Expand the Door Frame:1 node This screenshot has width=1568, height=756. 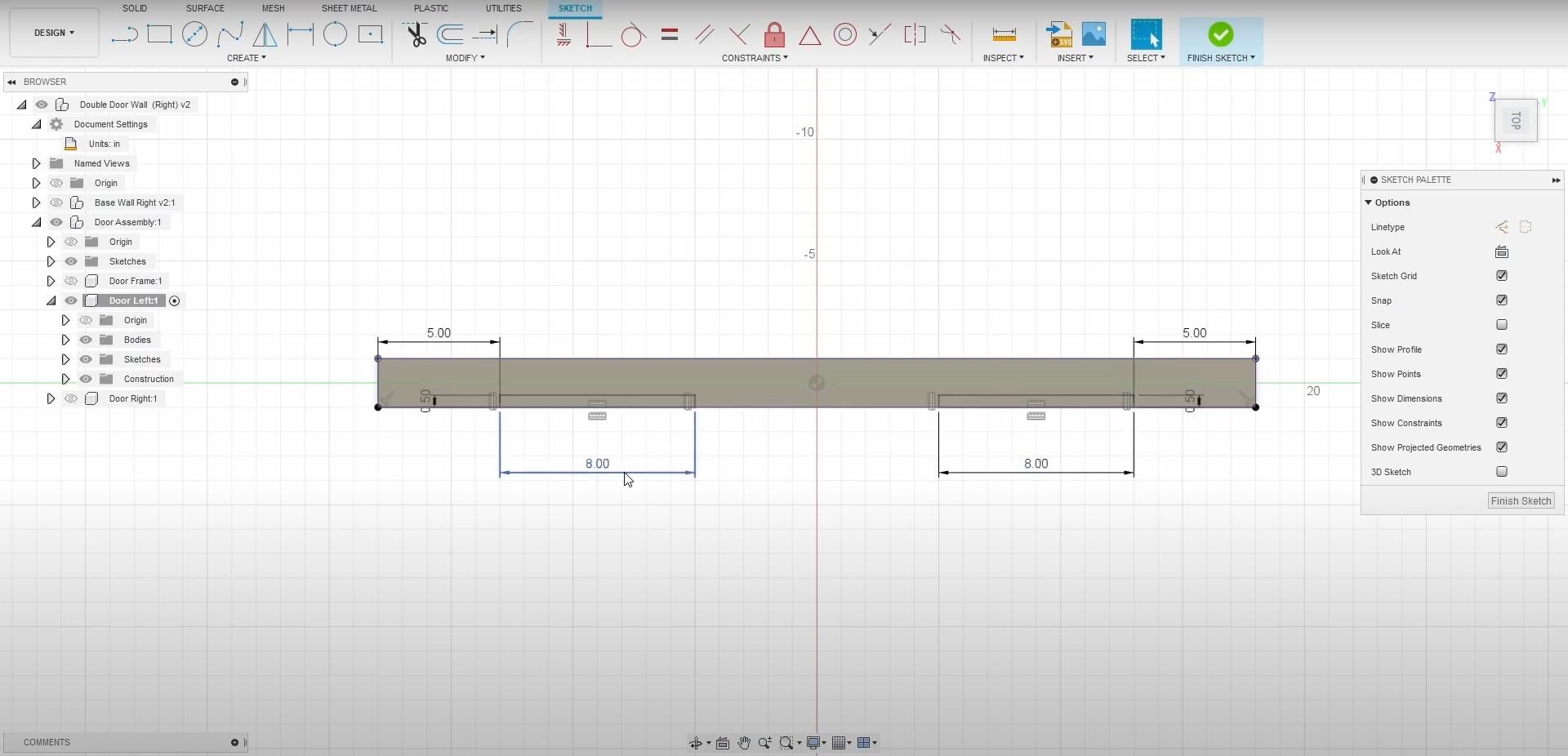tap(51, 281)
